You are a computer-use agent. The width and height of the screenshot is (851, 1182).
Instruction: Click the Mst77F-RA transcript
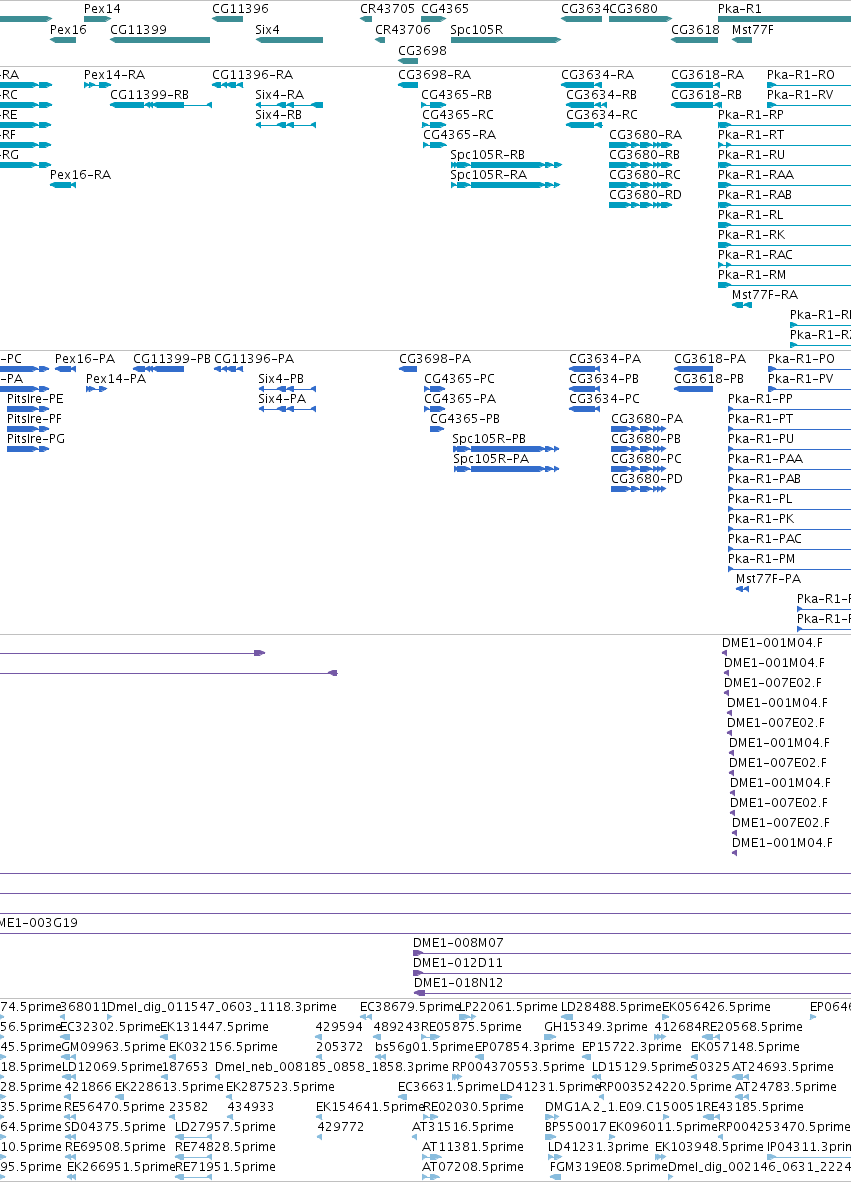742,305
